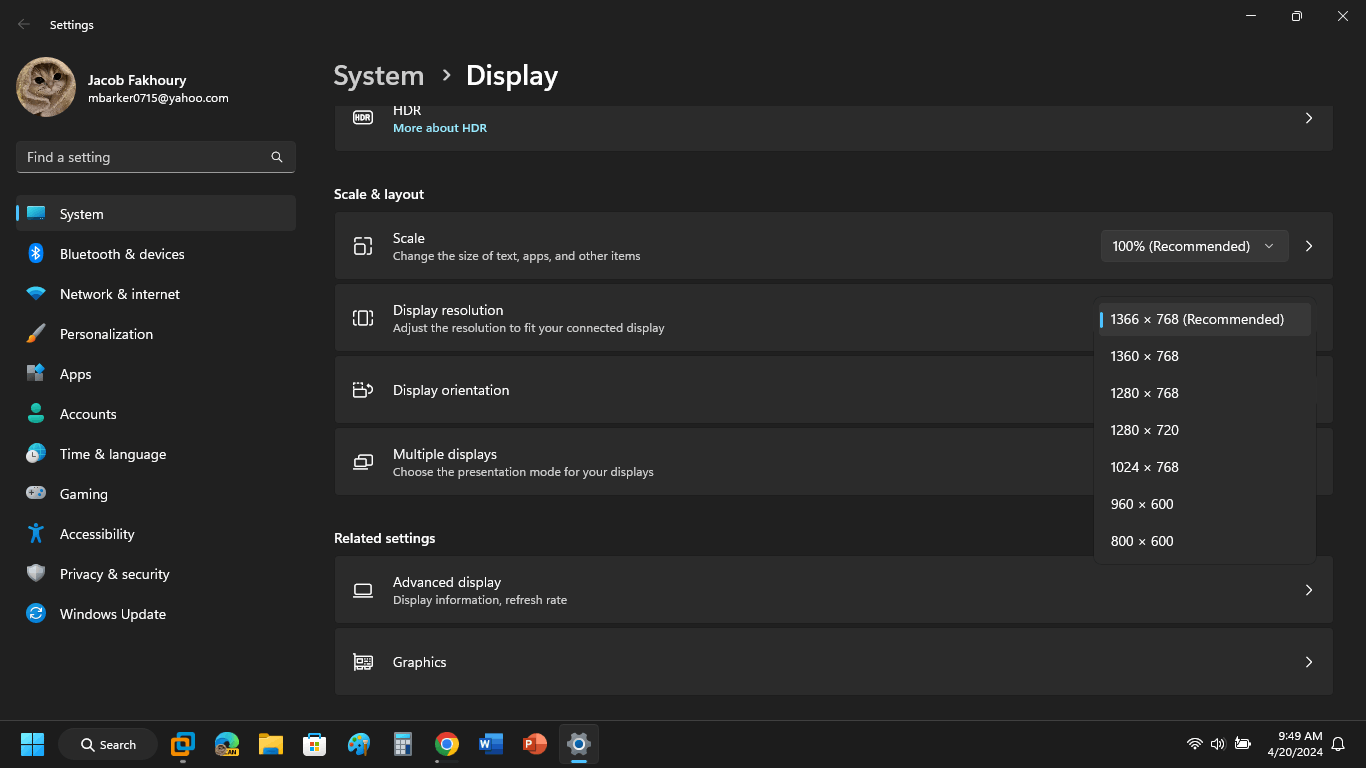Open Windows Update page

coord(112,614)
